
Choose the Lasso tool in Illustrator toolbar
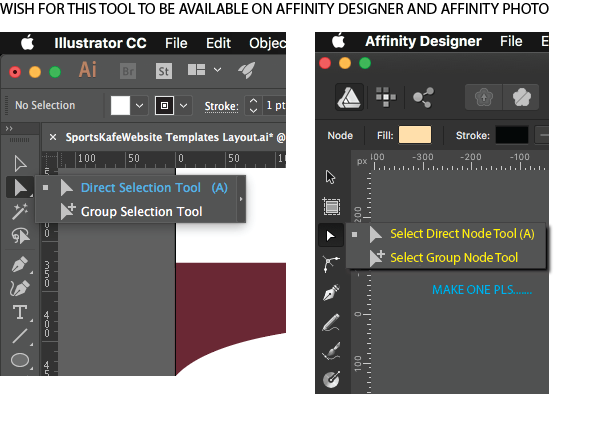click(20, 236)
